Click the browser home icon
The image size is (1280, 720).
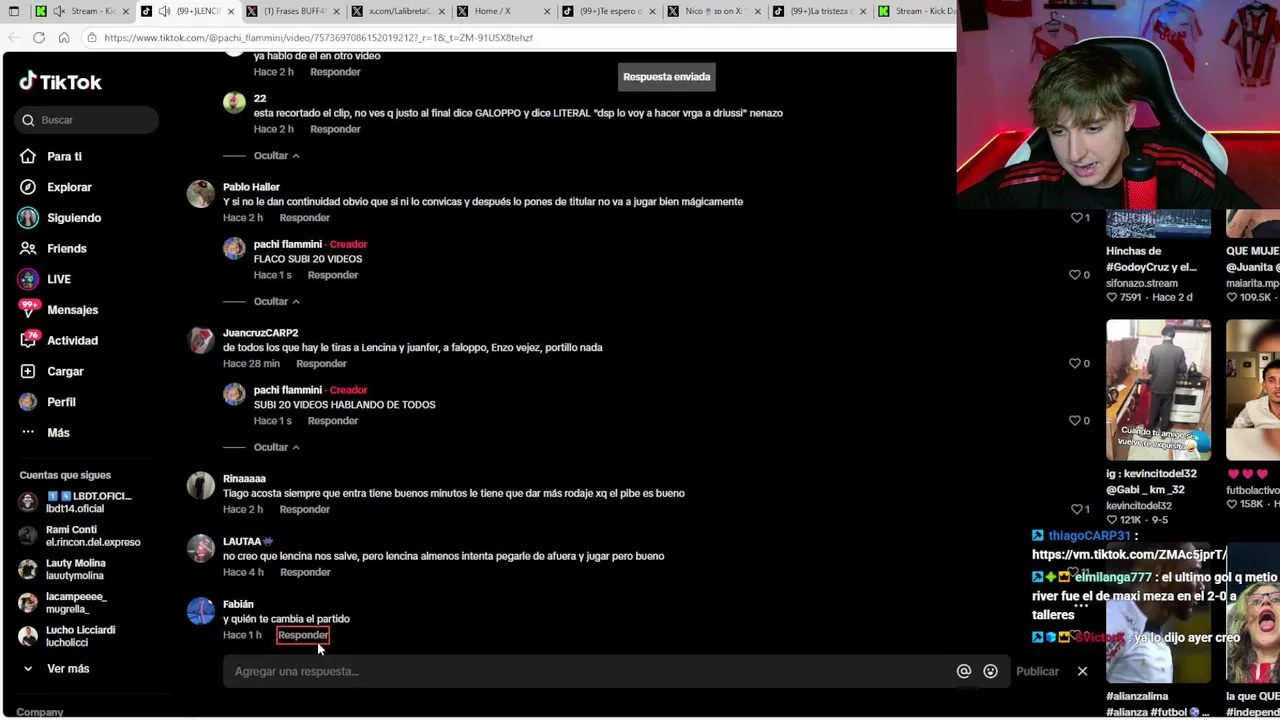64,38
